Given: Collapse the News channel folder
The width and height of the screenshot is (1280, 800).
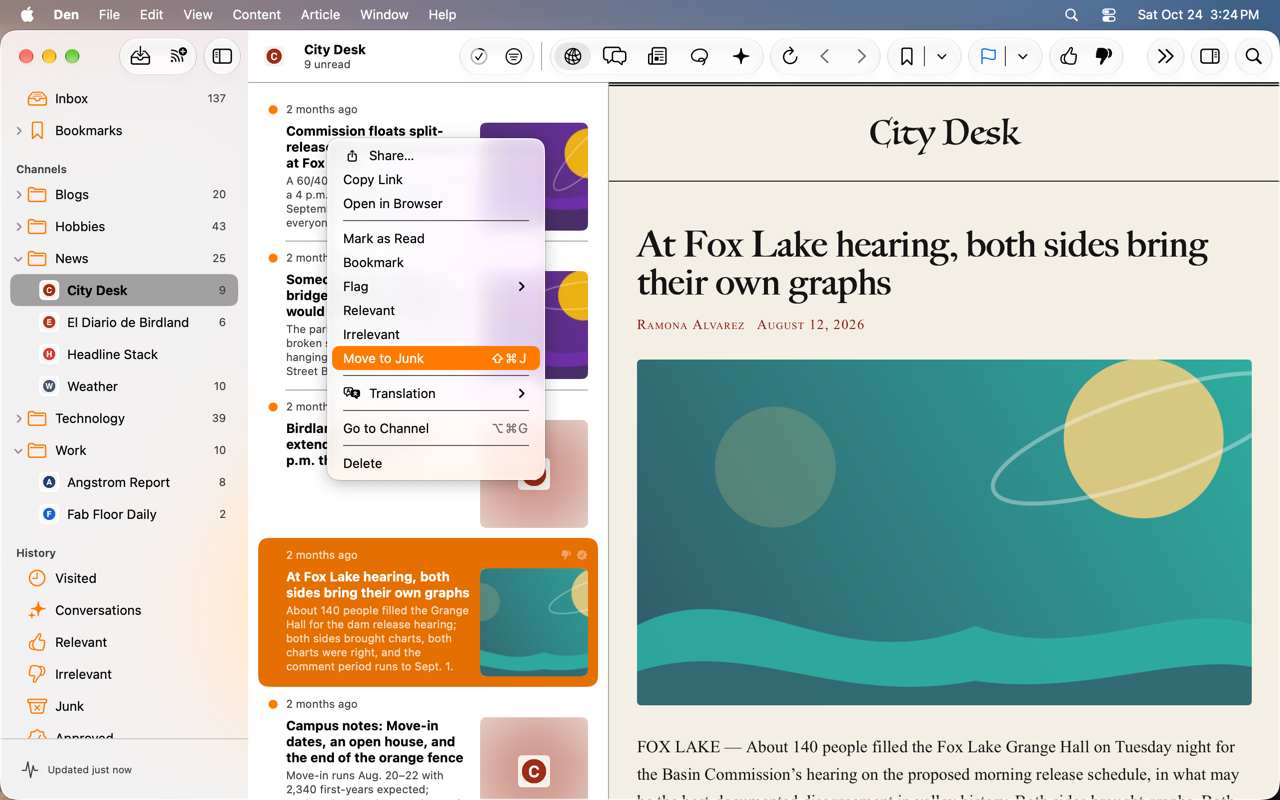Looking at the screenshot, I should click(19, 259).
